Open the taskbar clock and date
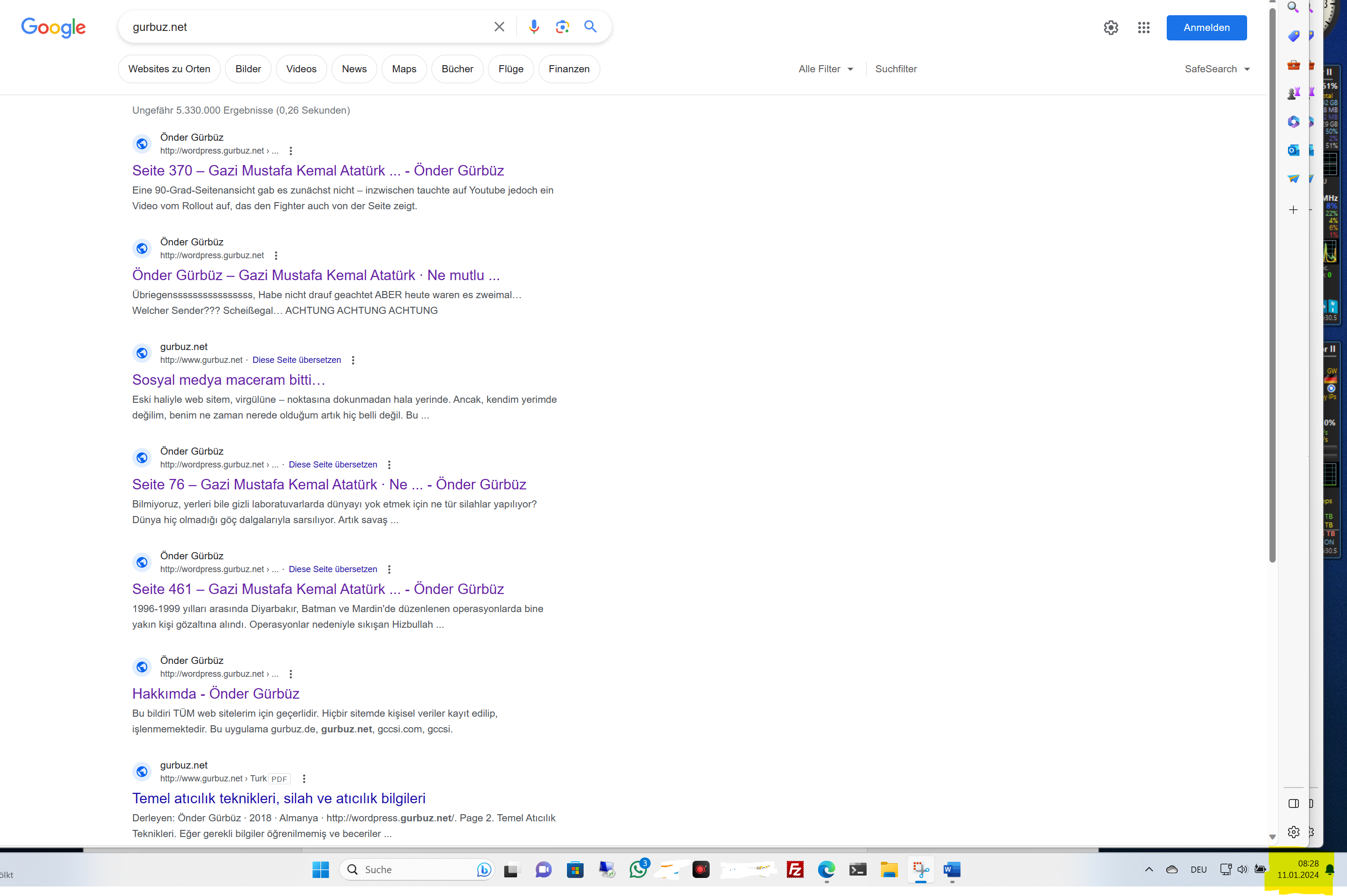1347x896 pixels. coord(1298,869)
